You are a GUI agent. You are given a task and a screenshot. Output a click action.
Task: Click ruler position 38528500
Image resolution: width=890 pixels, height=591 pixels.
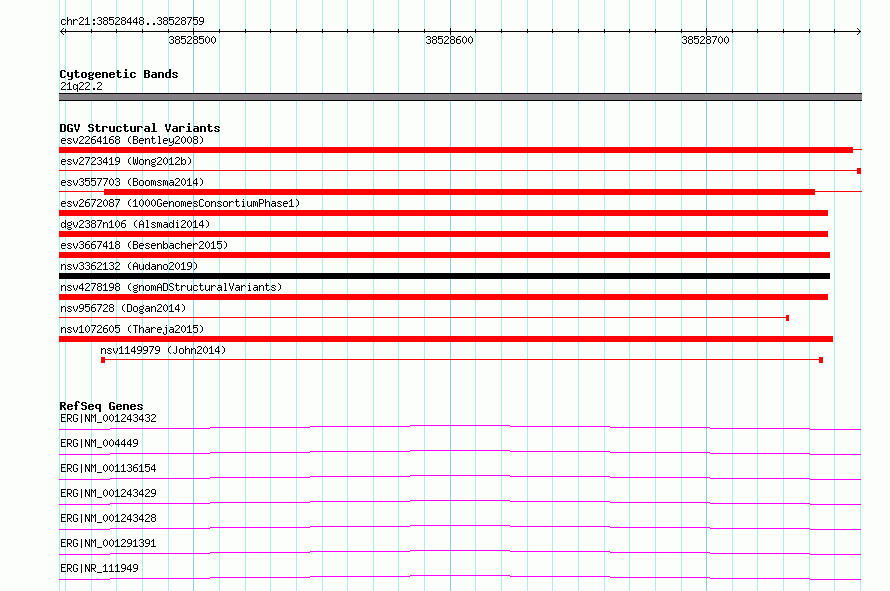(x=192, y=40)
